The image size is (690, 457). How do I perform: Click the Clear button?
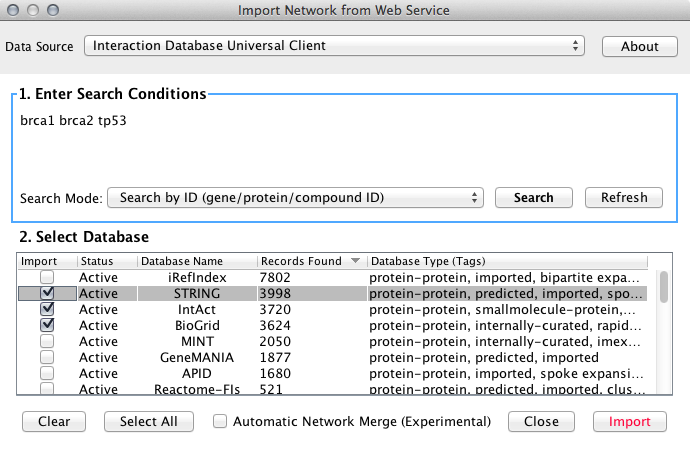54,421
